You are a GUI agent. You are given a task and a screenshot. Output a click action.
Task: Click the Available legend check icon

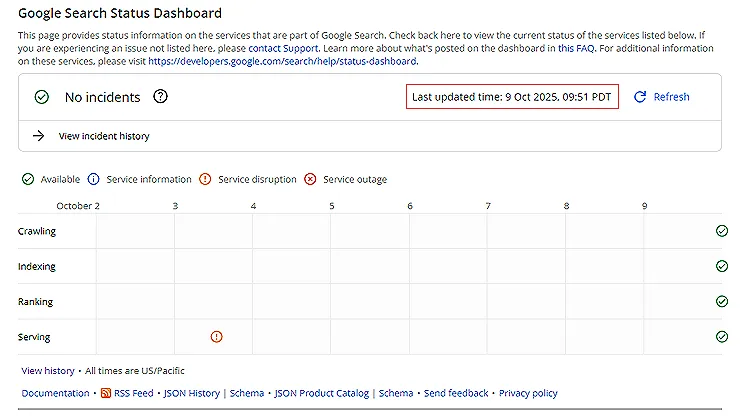pos(28,179)
